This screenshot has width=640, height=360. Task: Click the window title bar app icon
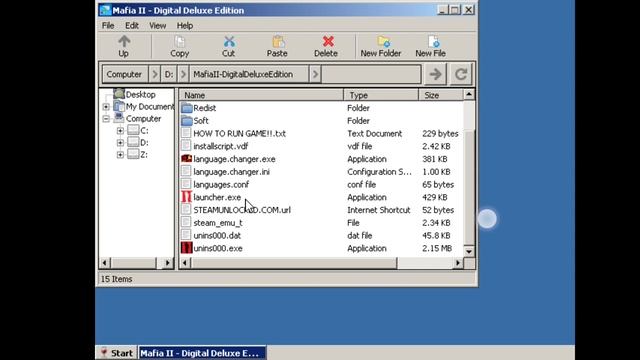(x=105, y=10)
